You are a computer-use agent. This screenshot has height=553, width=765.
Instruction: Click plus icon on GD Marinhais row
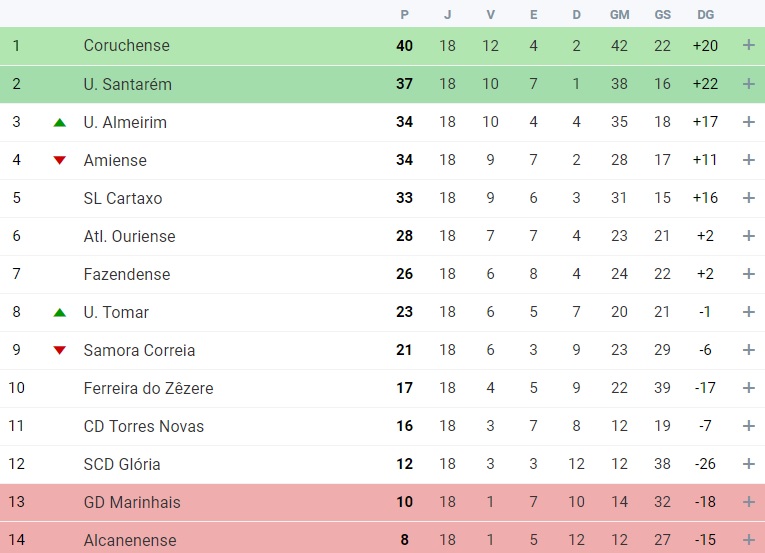pos(748,502)
